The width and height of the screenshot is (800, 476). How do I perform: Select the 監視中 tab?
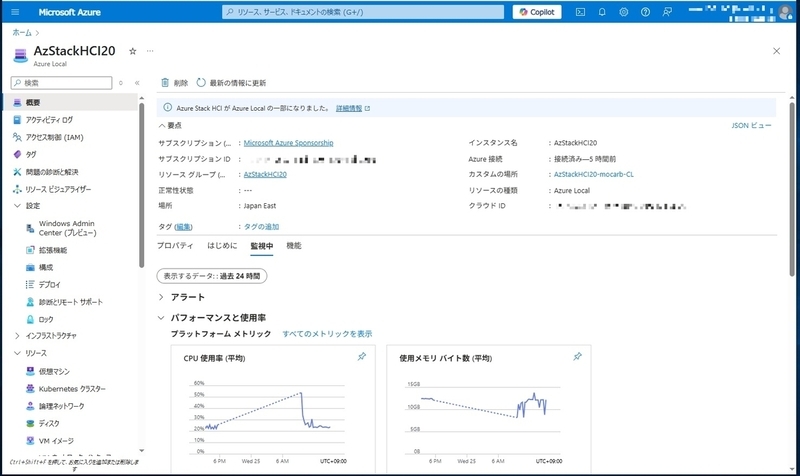(262, 246)
